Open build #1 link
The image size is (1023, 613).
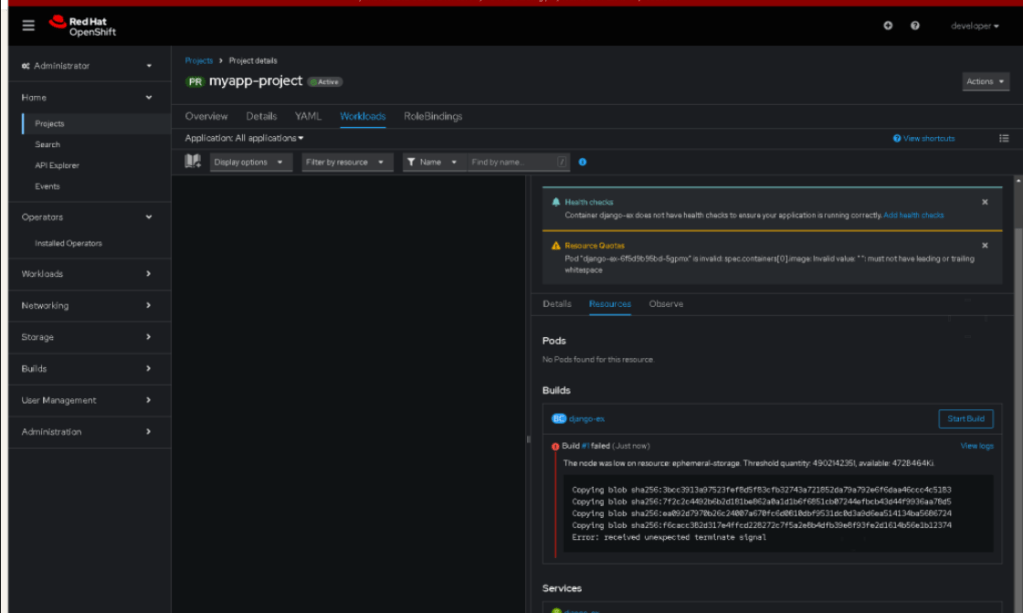(585, 446)
